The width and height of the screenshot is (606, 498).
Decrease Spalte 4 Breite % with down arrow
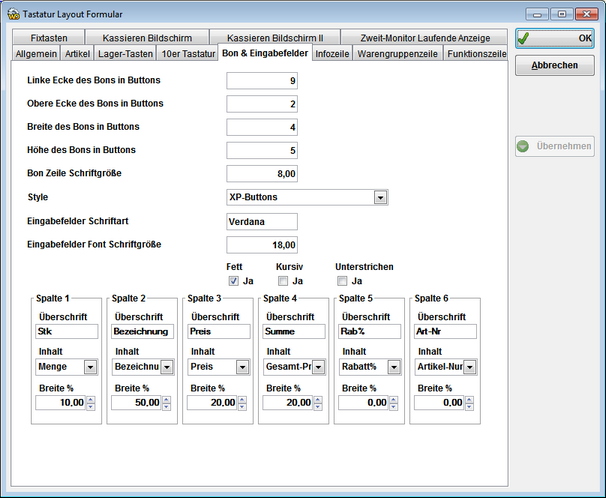318,406
